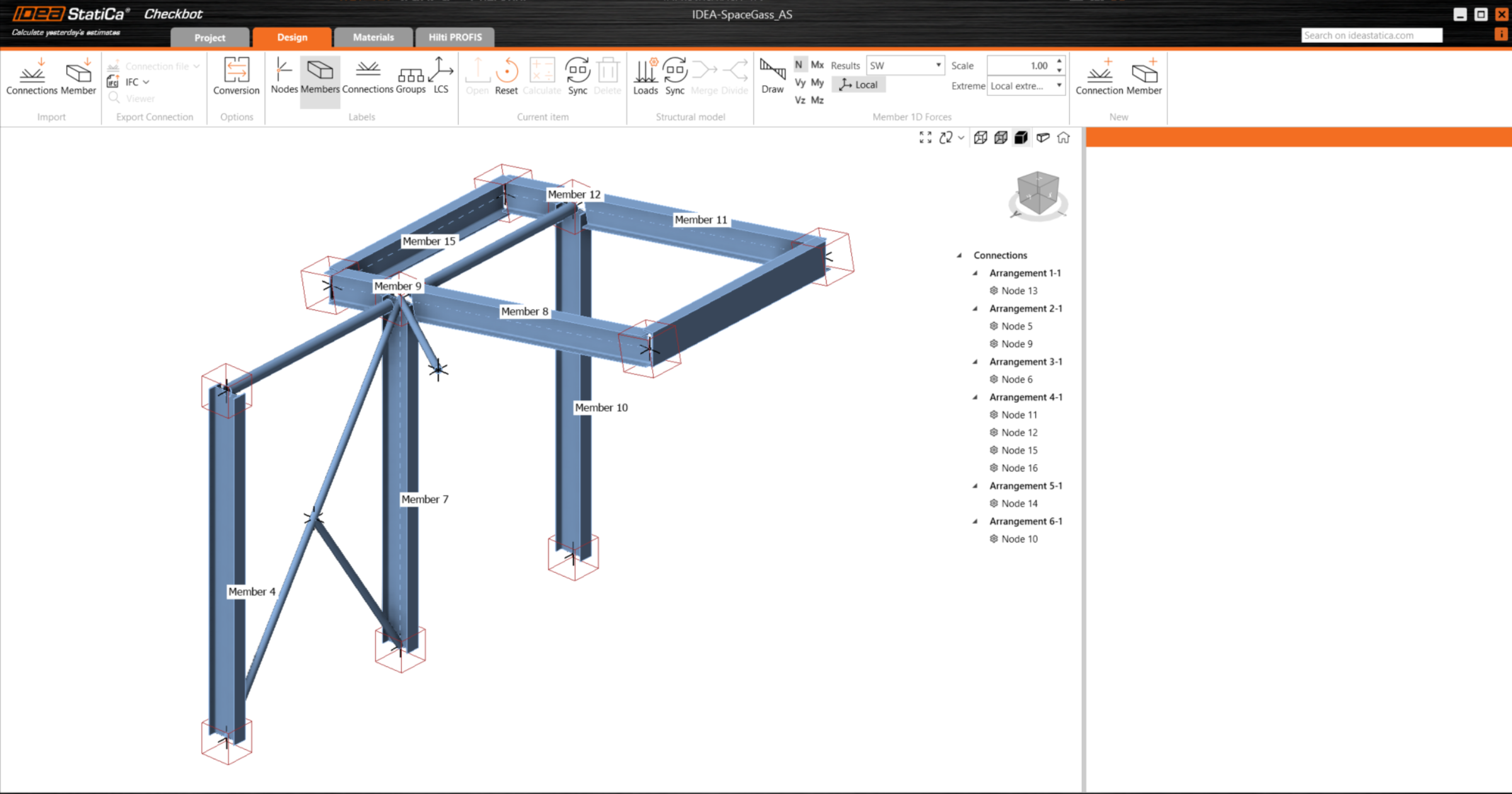Select the Nodes labels tool
The height and width of the screenshot is (794, 1512).
(x=284, y=76)
